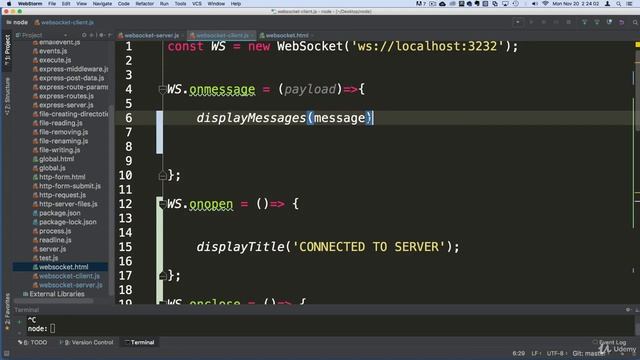
Task: Click the macOS Wi-Fi icon
Action: pyautogui.click(x=545, y=4)
